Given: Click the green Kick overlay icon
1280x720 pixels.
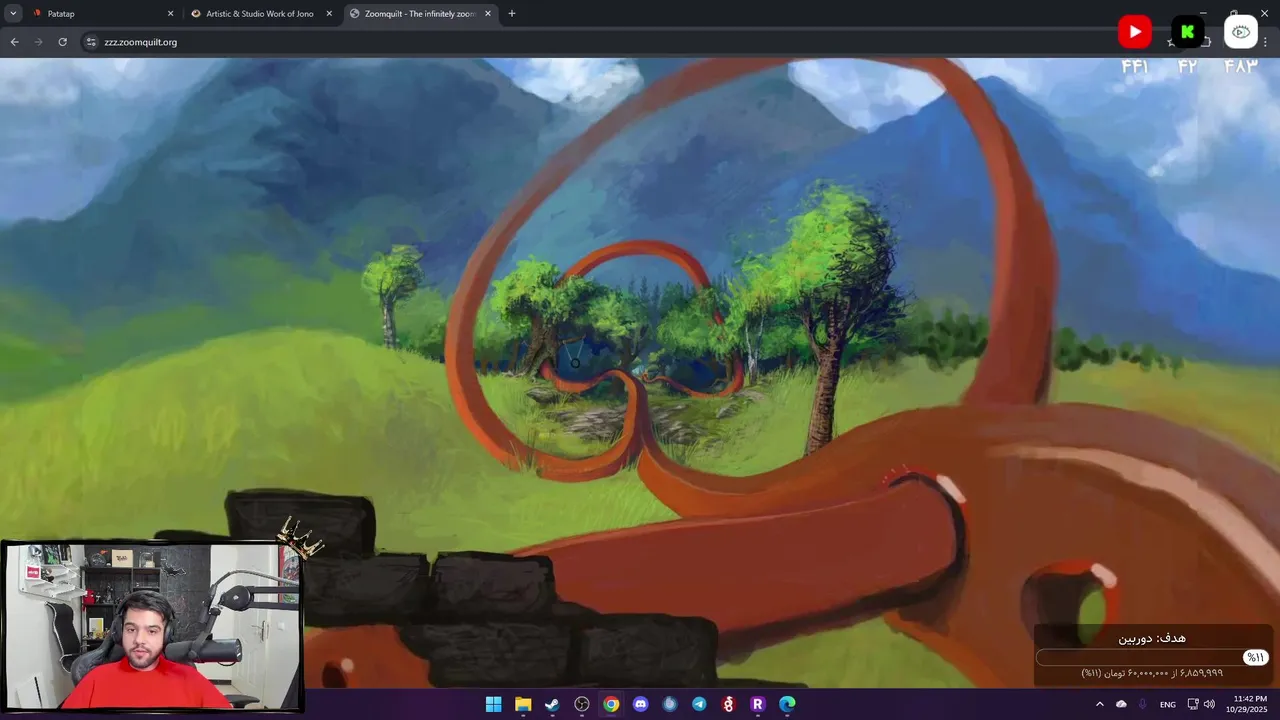Looking at the screenshot, I should coord(1187,32).
